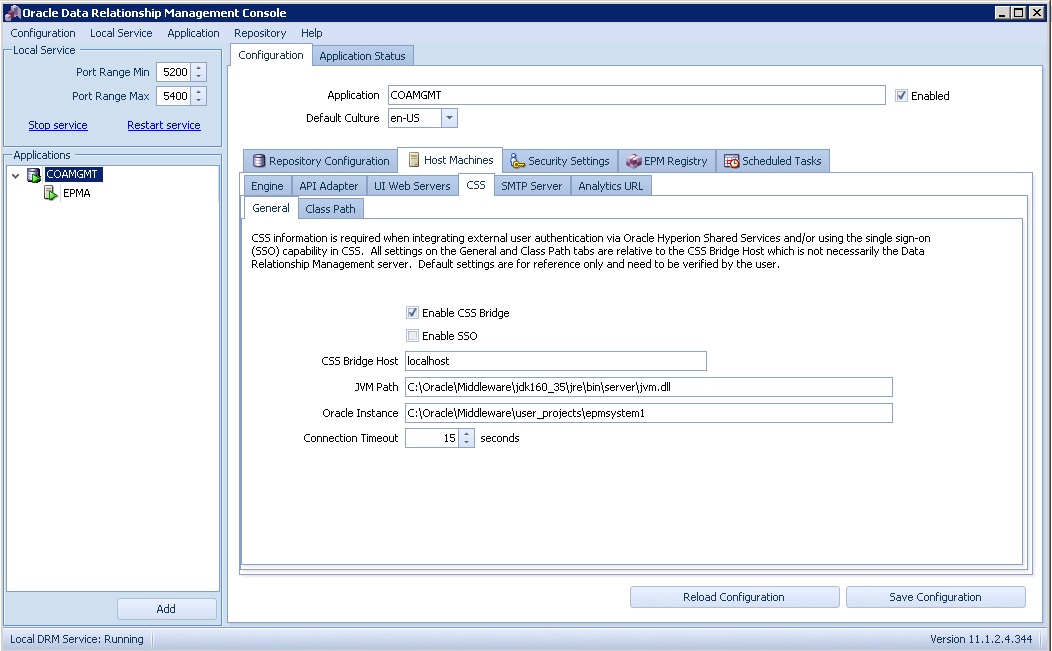
Task: Click the Stop service link
Action: pyautogui.click(x=58, y=126)
